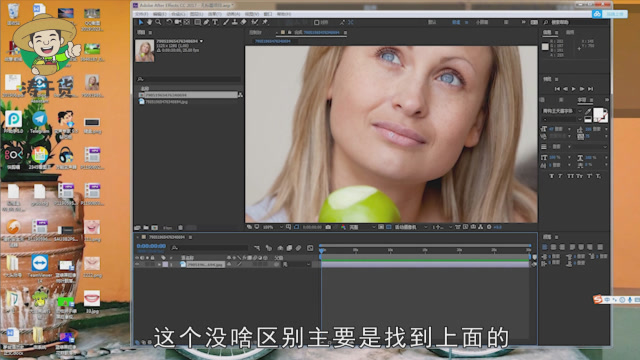The image size is (640, 360).
Task: Click the fill color swatch in Character panel
Action: (599, 113)
